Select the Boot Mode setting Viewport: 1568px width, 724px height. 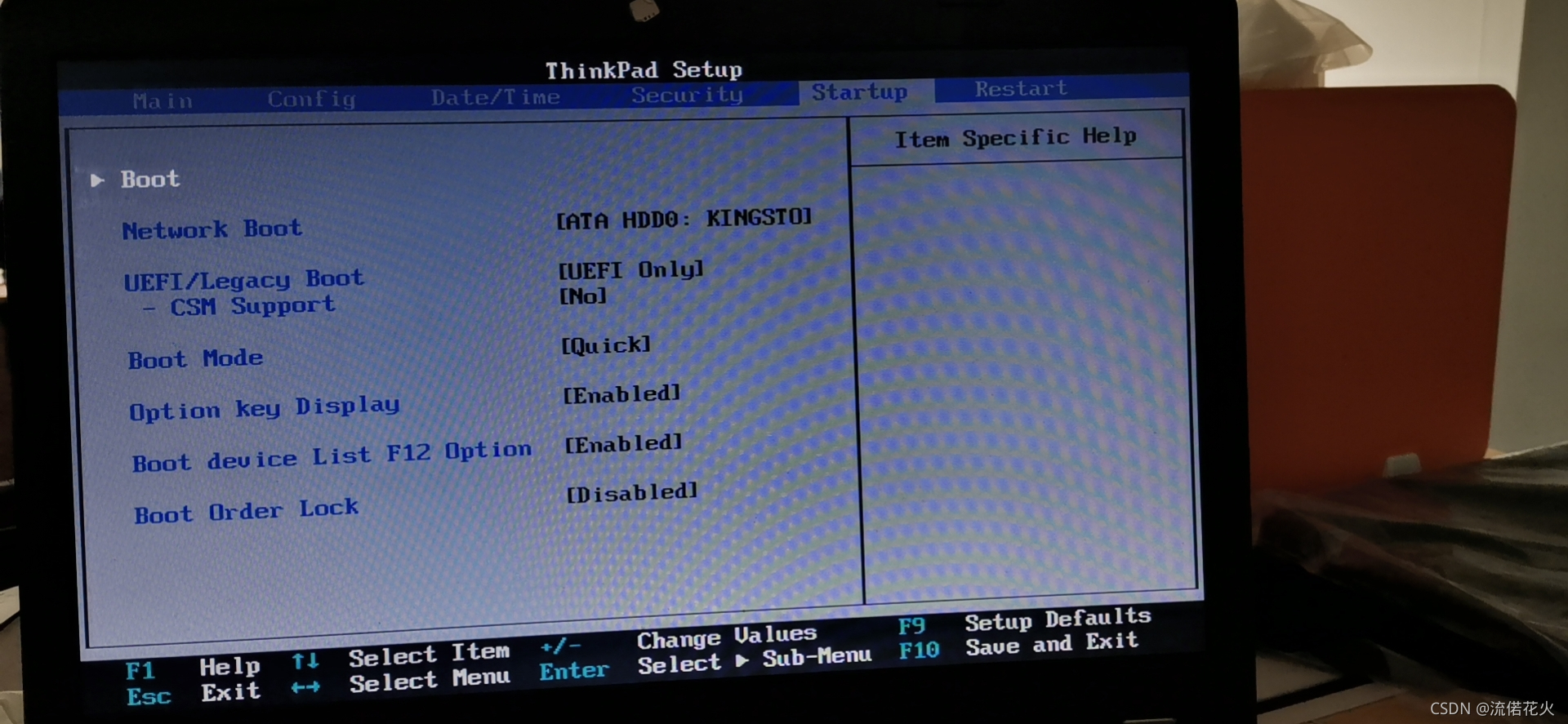(x=195, y=359)
